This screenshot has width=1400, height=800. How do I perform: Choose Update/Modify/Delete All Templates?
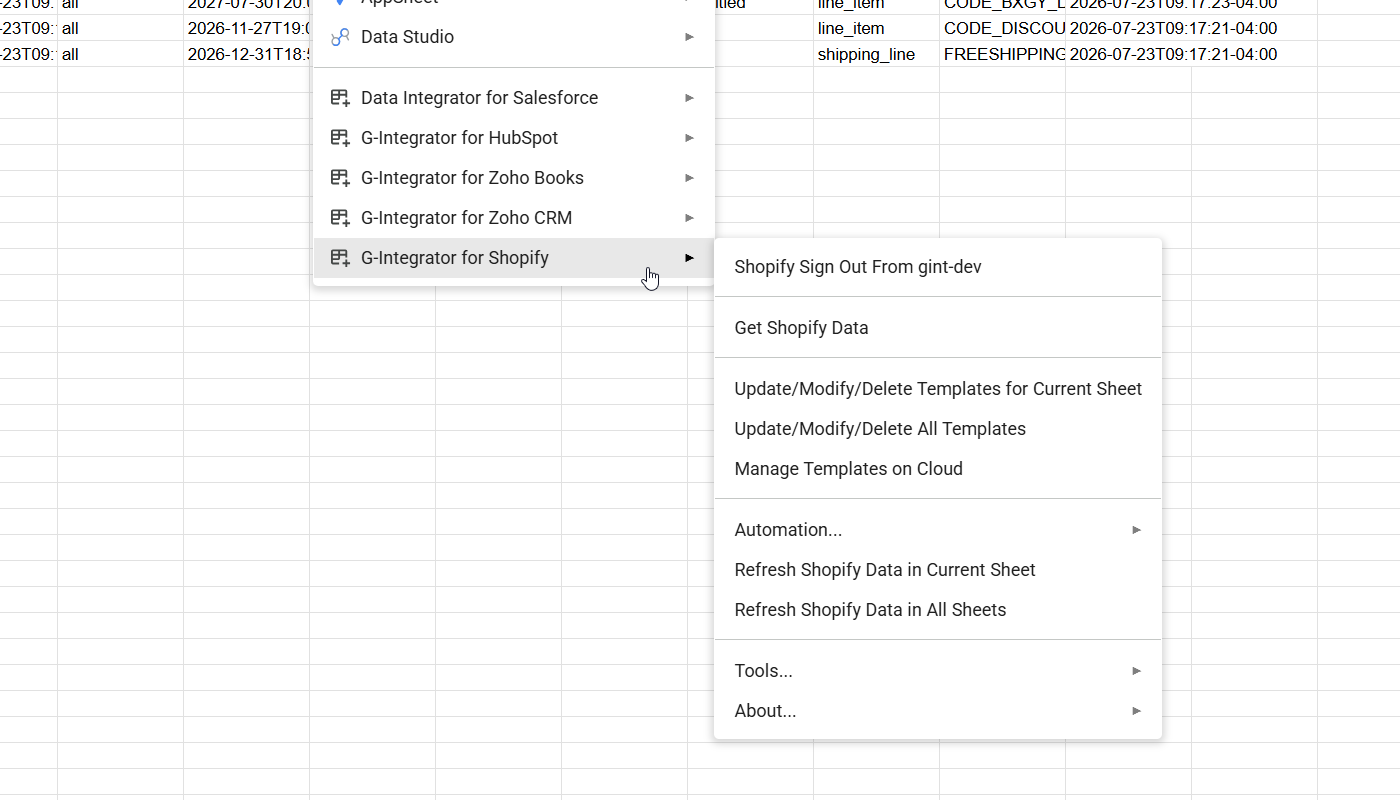[938, 429]
